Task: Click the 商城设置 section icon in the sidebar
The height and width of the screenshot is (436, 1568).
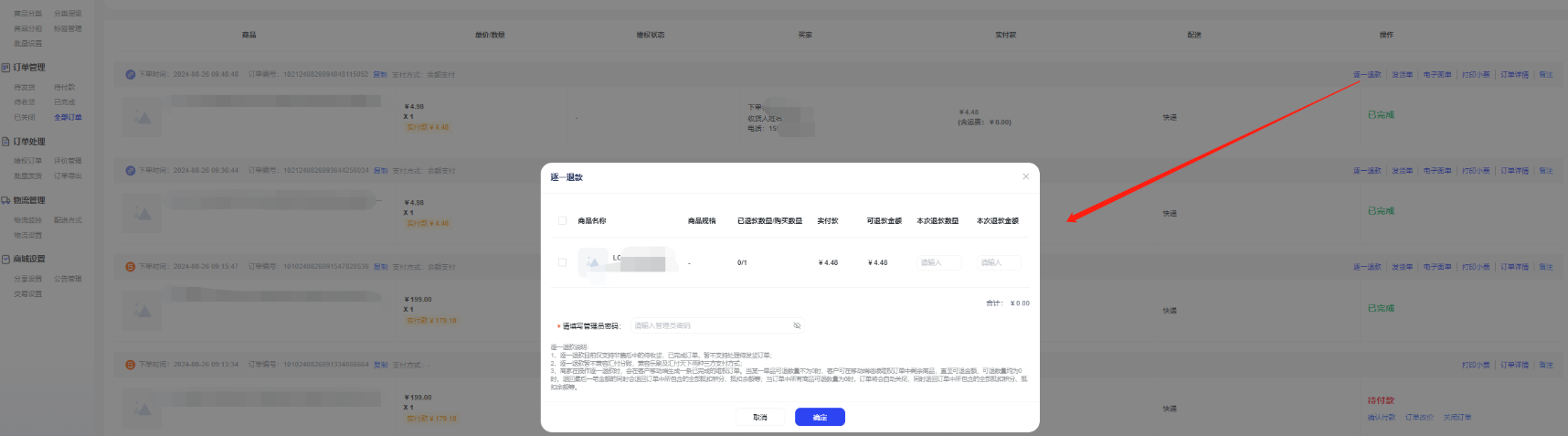Action: 6,260
